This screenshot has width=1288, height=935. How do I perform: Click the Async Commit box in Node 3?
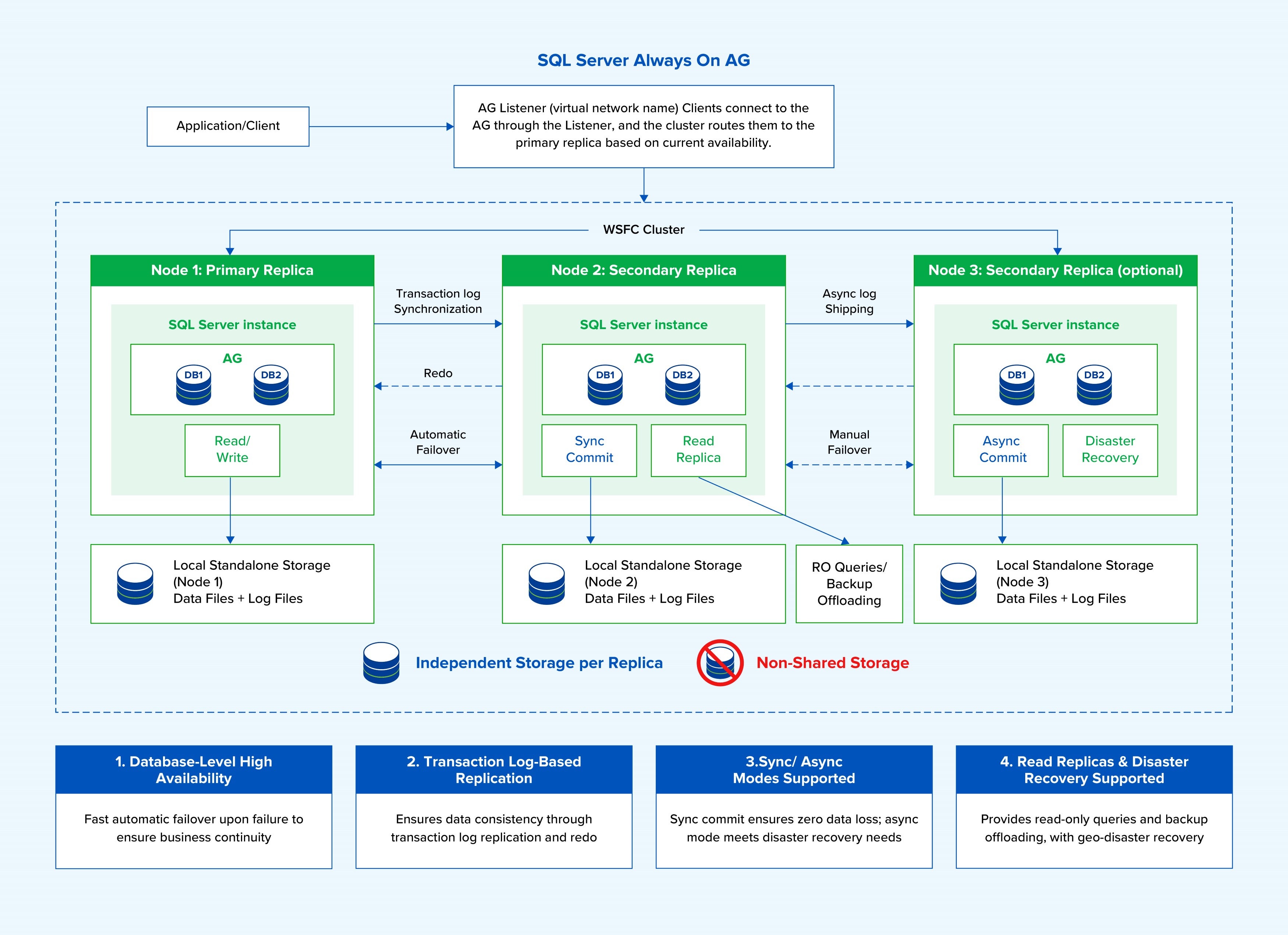tap(1001, 450)
